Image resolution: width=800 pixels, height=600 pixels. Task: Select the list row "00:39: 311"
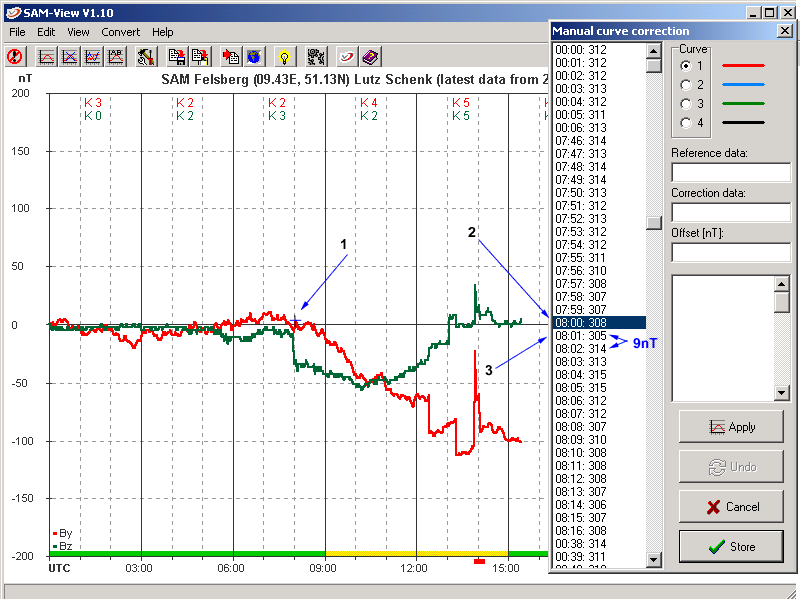click(599, 557)
